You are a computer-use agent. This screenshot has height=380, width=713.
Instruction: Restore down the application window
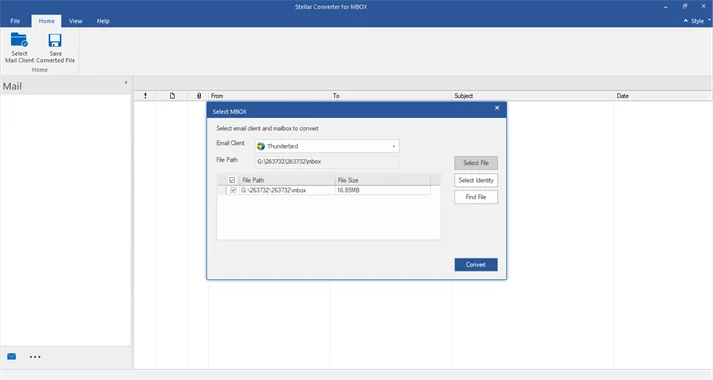[x=685, y=6]
